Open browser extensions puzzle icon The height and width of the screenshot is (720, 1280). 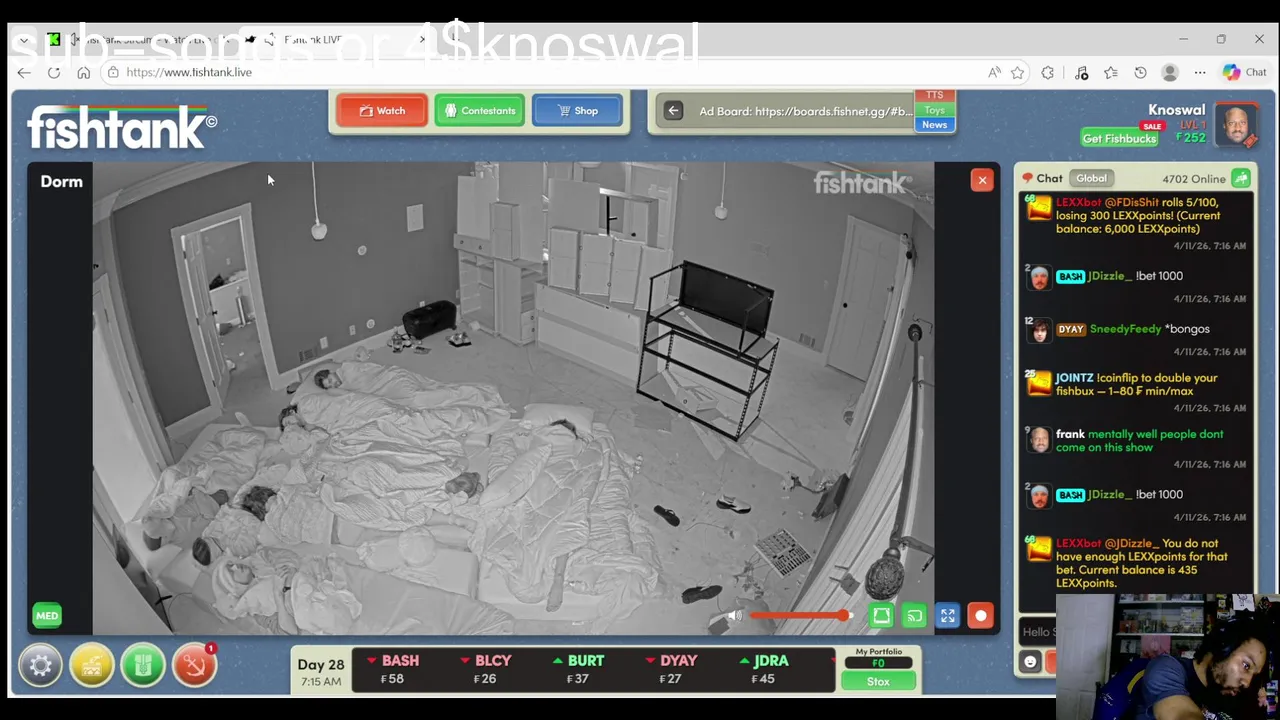coord(1048,72)
